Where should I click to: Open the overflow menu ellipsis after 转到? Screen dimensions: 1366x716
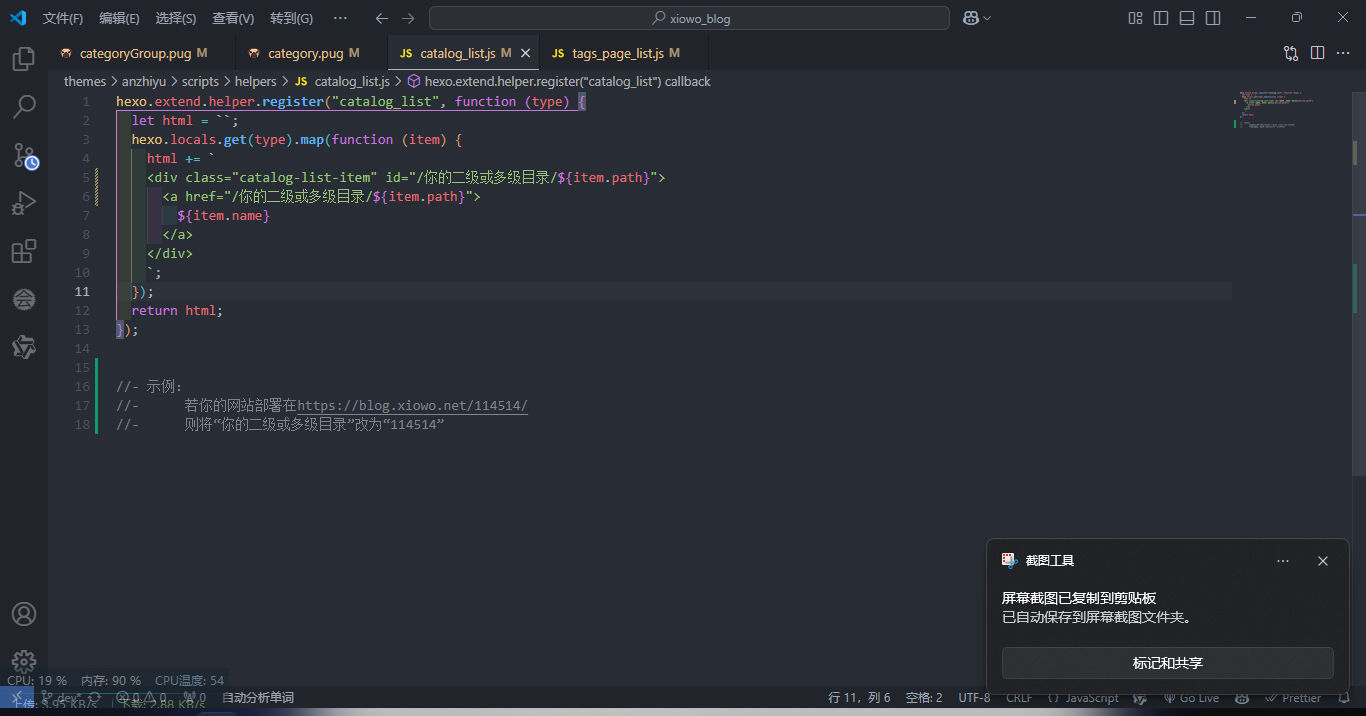coord(340,18)
